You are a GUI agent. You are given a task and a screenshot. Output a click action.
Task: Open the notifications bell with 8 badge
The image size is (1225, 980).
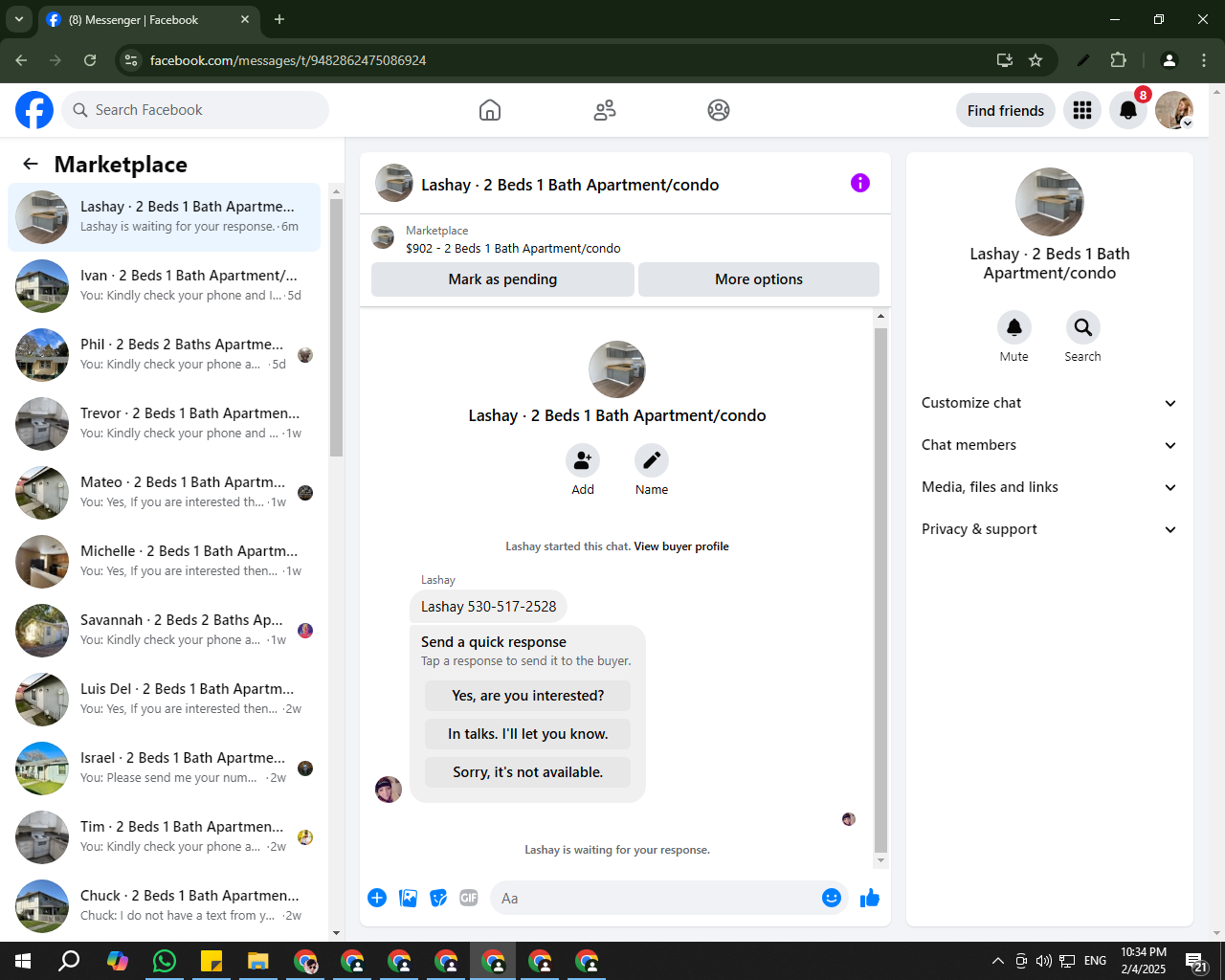pos(1128,110)
